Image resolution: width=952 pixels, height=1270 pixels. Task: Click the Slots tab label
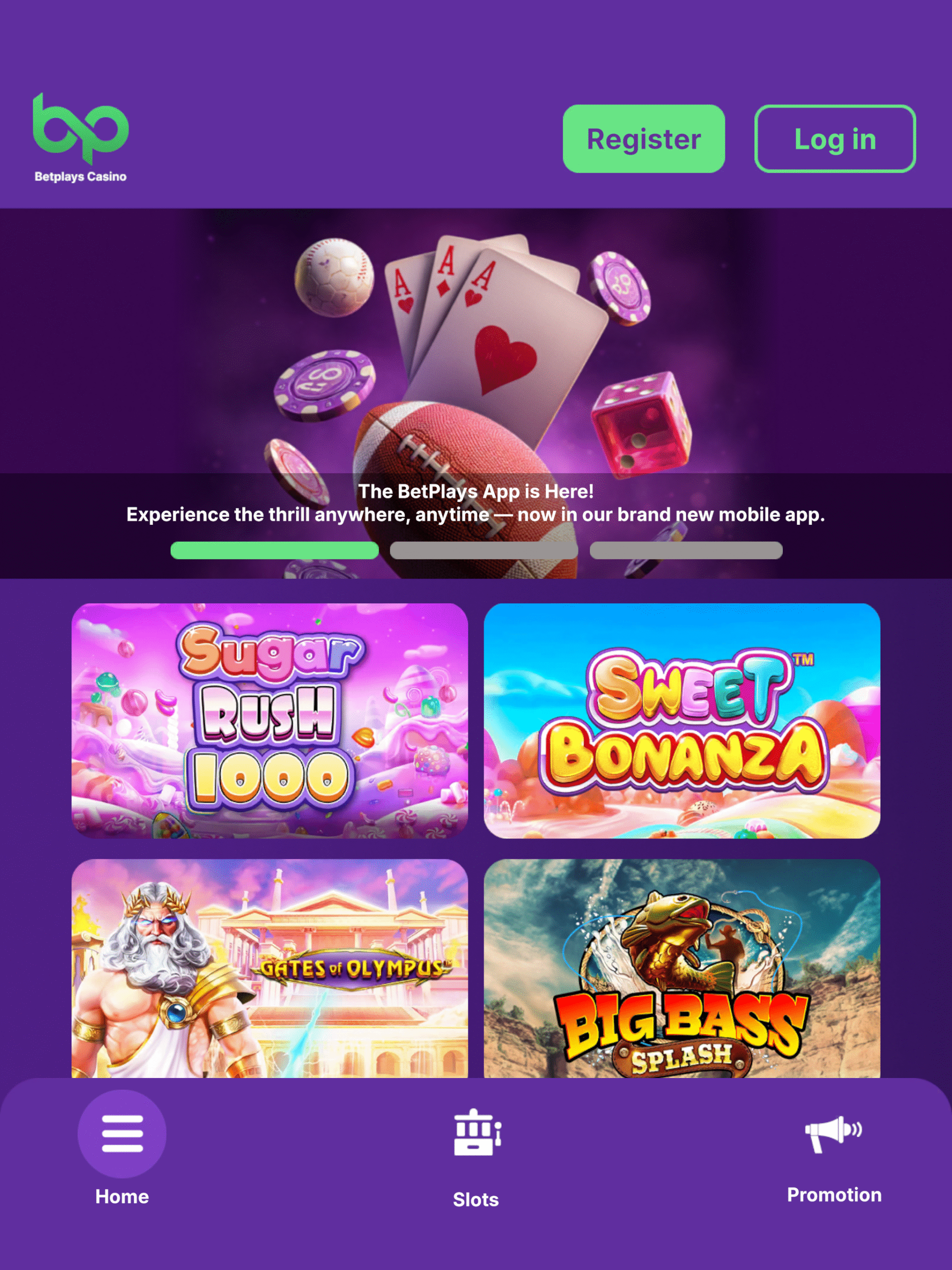476,1200
